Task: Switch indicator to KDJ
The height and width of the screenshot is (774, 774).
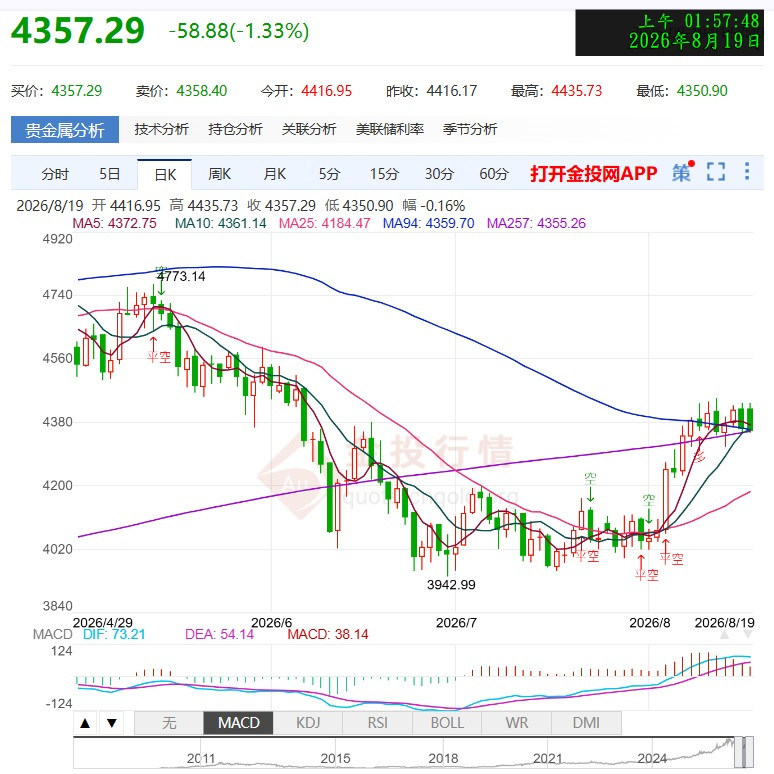Action: click(308, 723)
